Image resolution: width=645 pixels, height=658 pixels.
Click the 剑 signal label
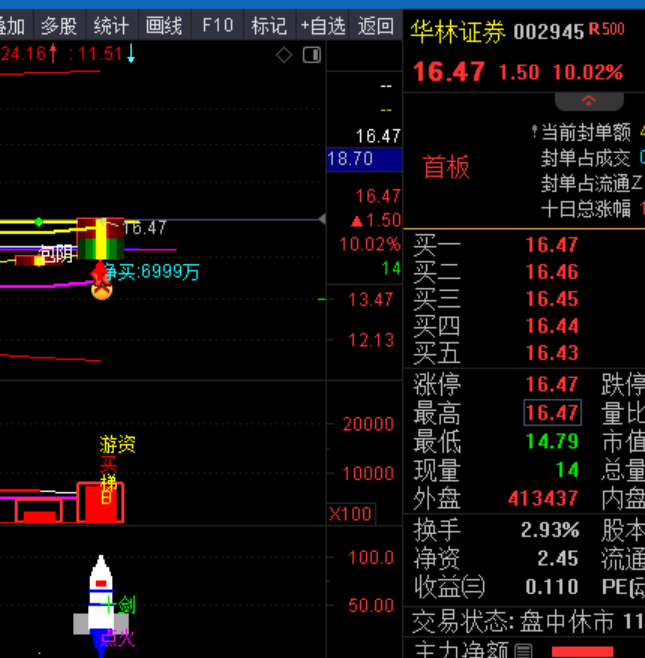click(x=127, y=604)
